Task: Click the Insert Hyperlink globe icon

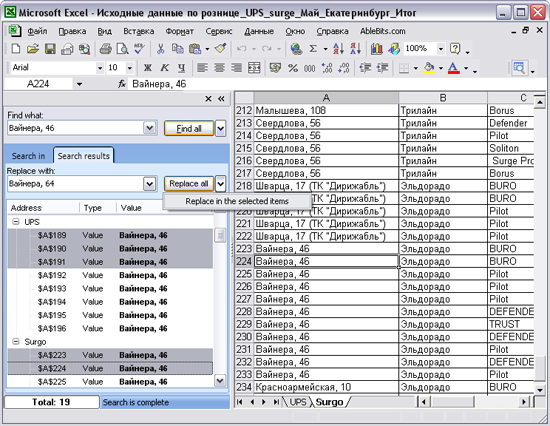Action: click(296, 48)
